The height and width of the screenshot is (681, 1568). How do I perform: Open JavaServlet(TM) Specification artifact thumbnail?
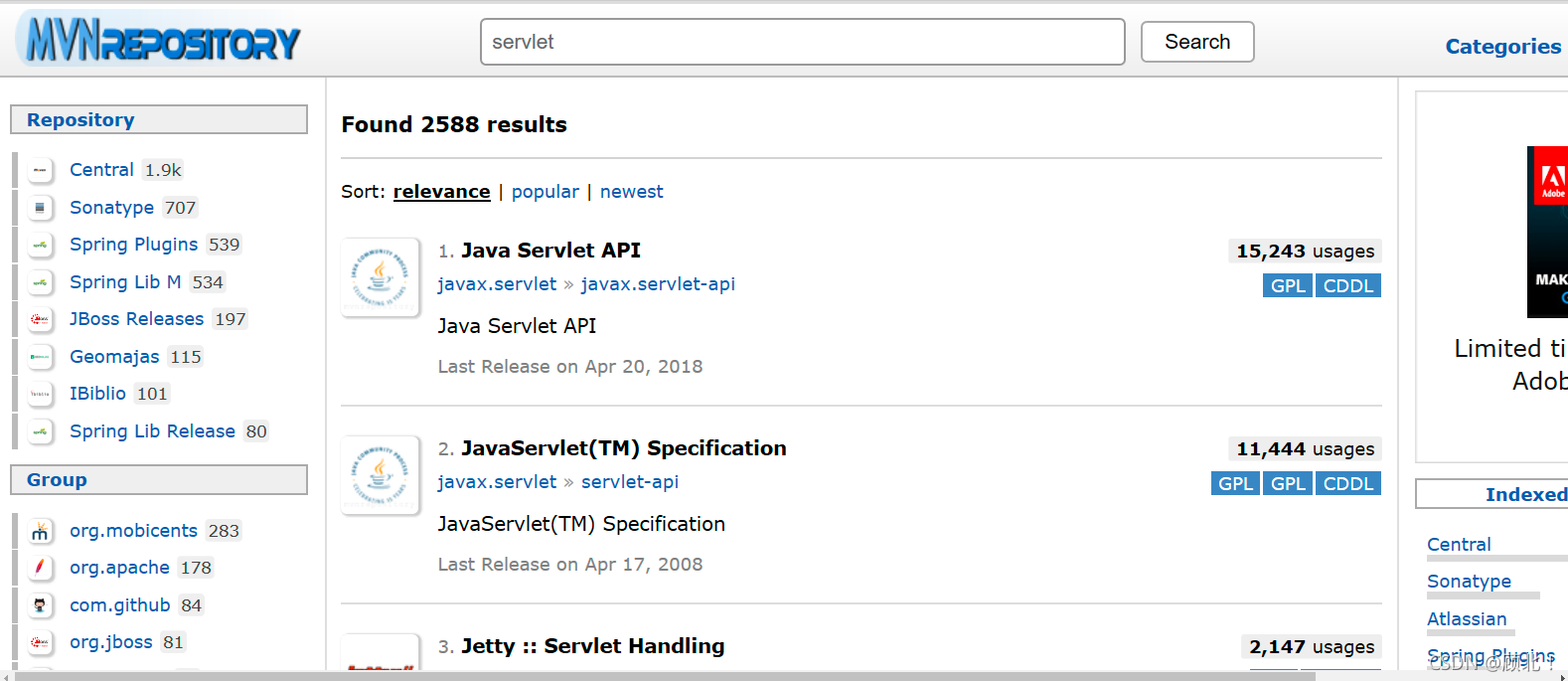[381, 475]
